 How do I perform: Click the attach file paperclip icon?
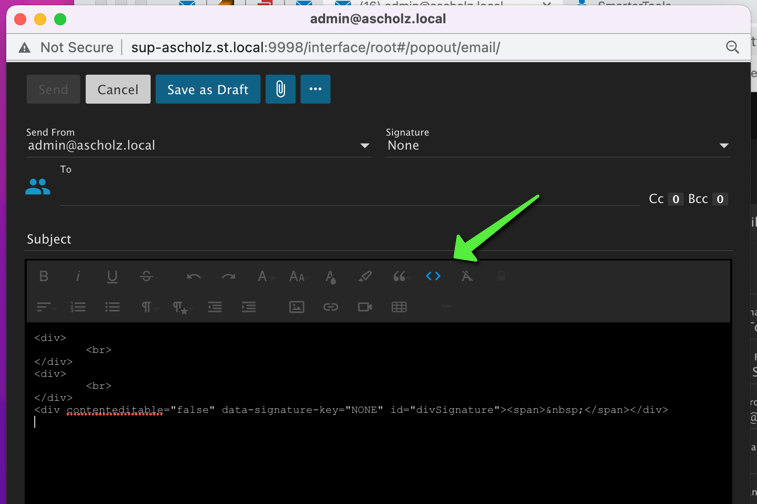(x=280, y=89)
